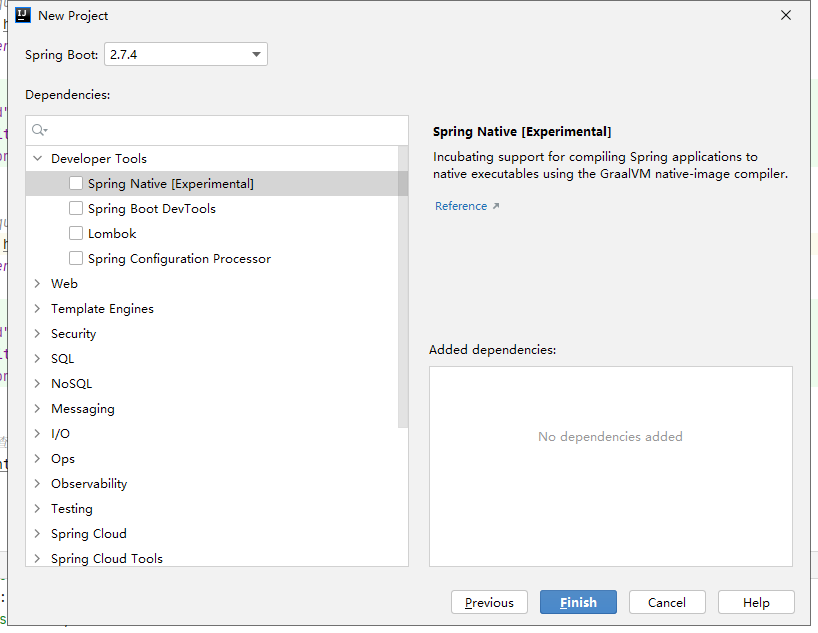Expand the Security category
818x633 pixels.
38,334
